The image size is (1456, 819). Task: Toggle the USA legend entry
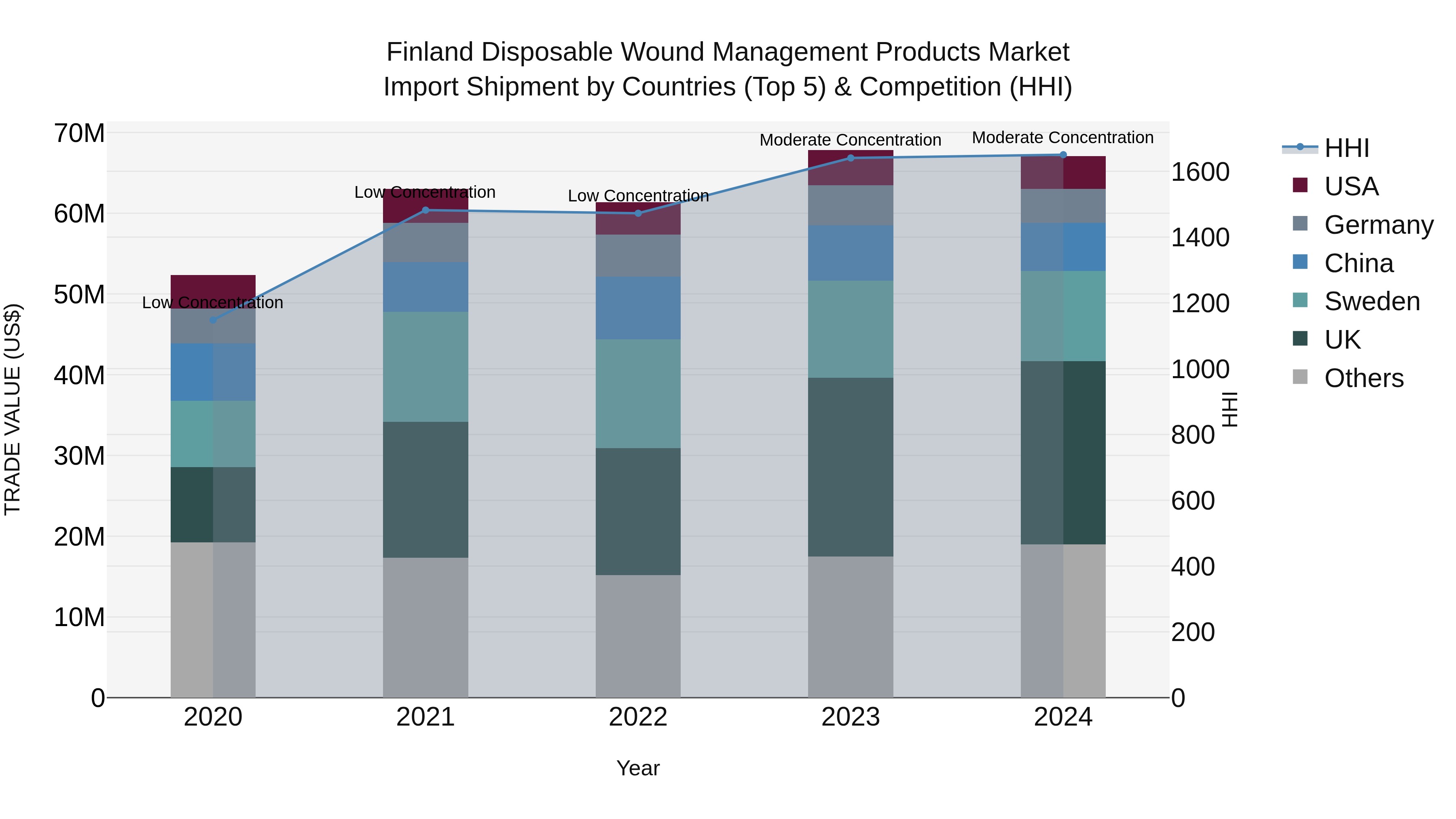1335,186
